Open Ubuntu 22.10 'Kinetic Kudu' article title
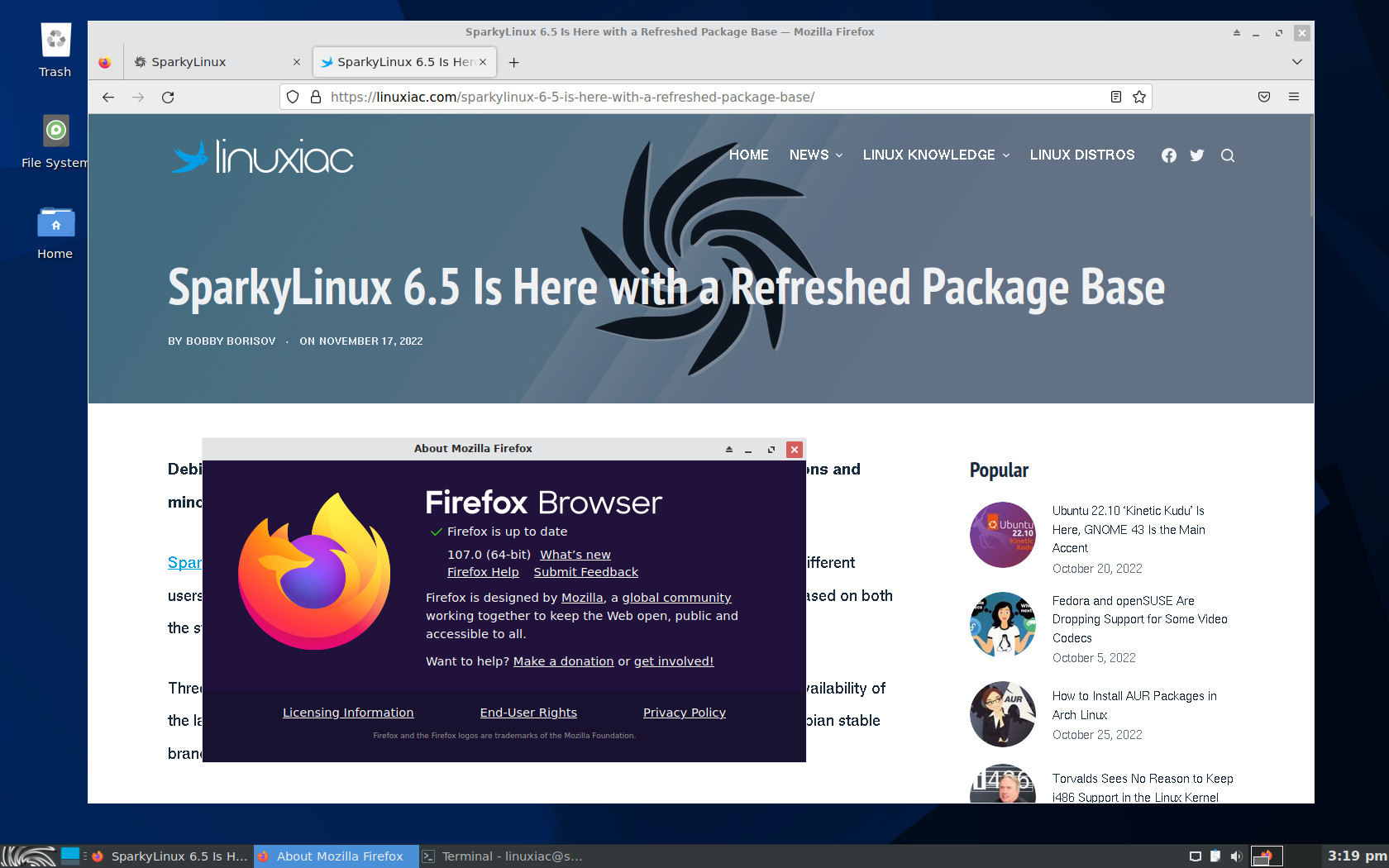The width and height of the screenshot is (1389, 868). 1129,529
